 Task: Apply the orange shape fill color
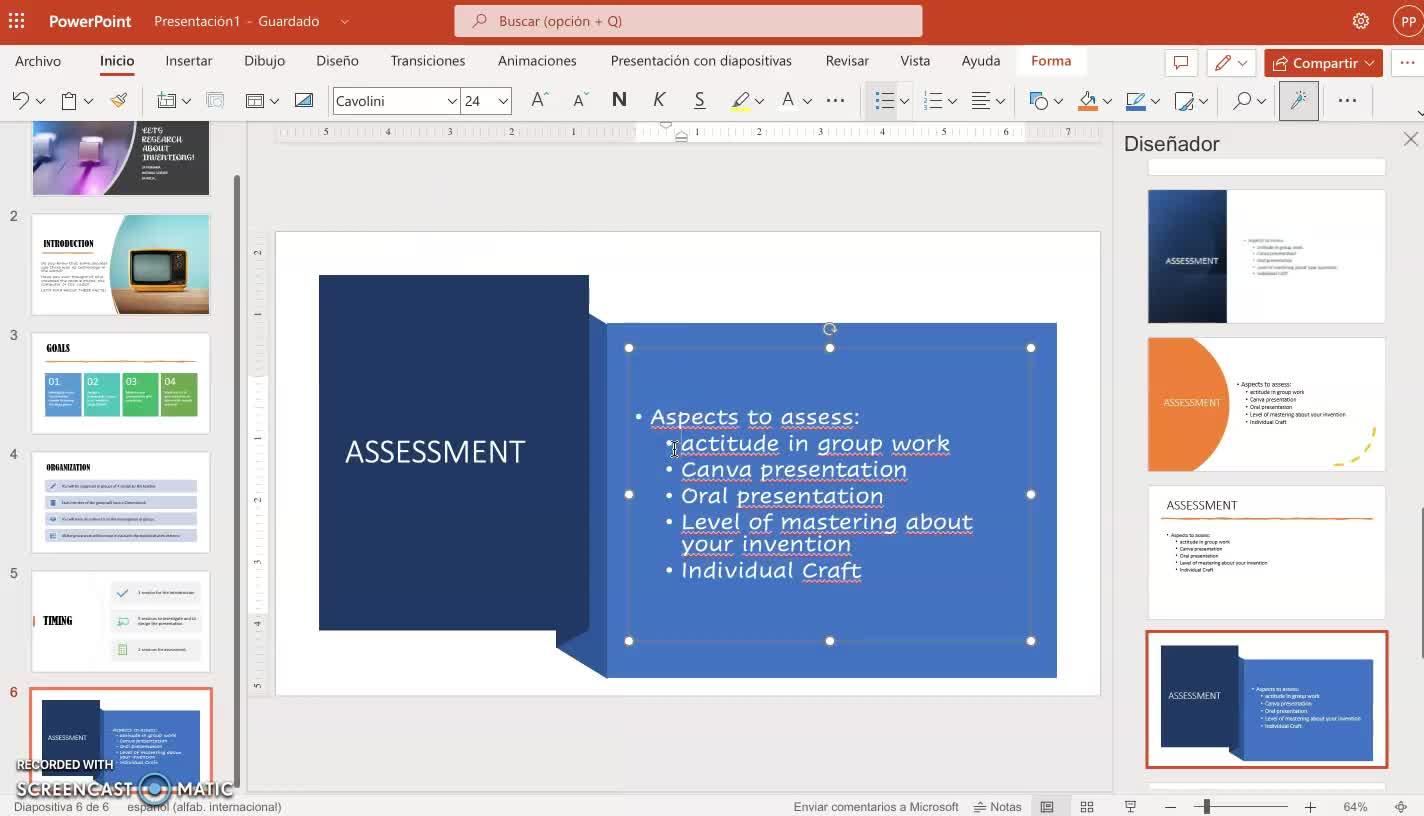coord(1087,100)
